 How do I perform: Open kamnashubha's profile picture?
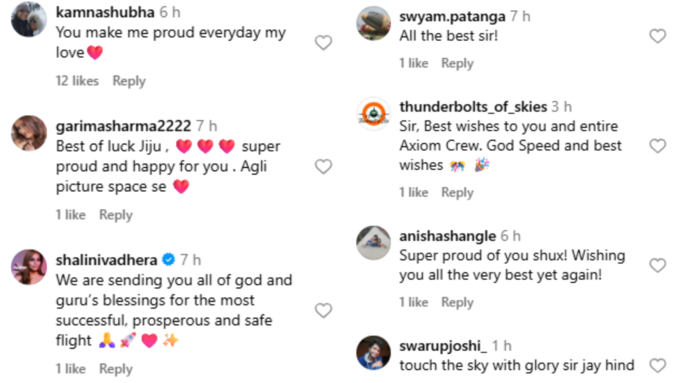coord(29,20)
